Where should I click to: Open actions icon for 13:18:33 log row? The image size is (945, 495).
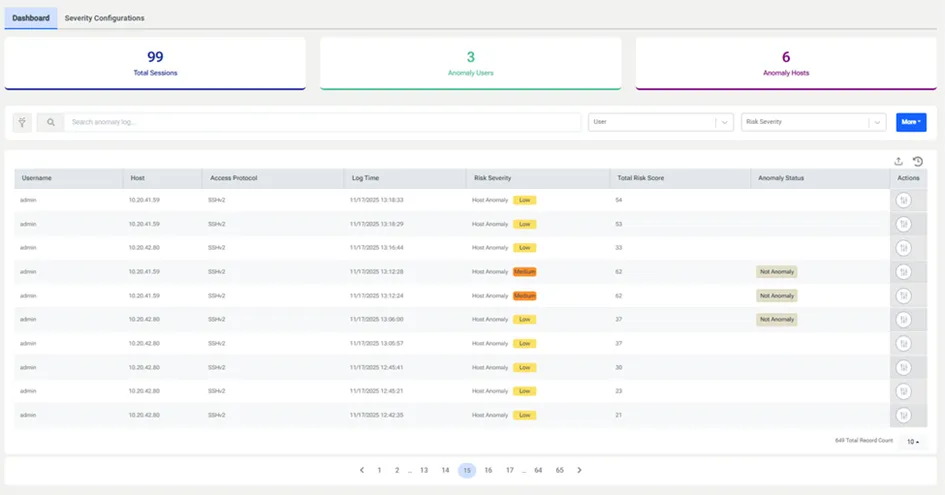(x=903, y=200)
